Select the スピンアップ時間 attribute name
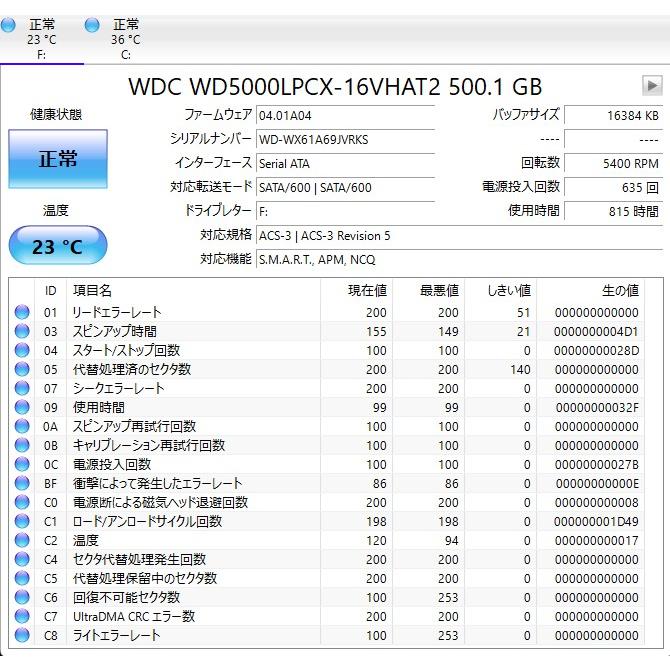This screenshot has height=670, width=670. pyautogui.click(x=115, y=331)
